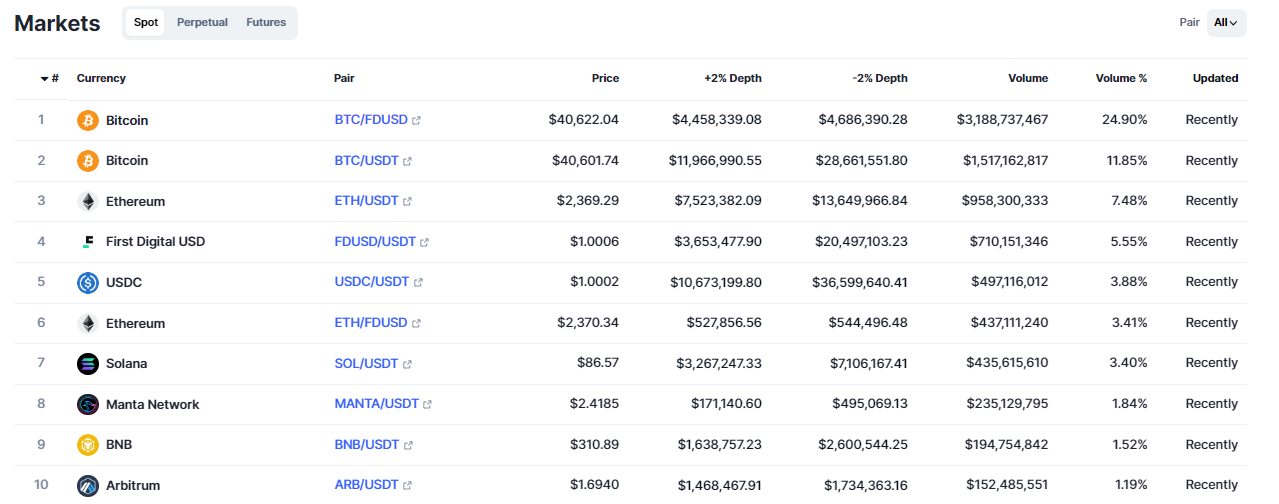Click the BNB coin logo

[88, 445]
